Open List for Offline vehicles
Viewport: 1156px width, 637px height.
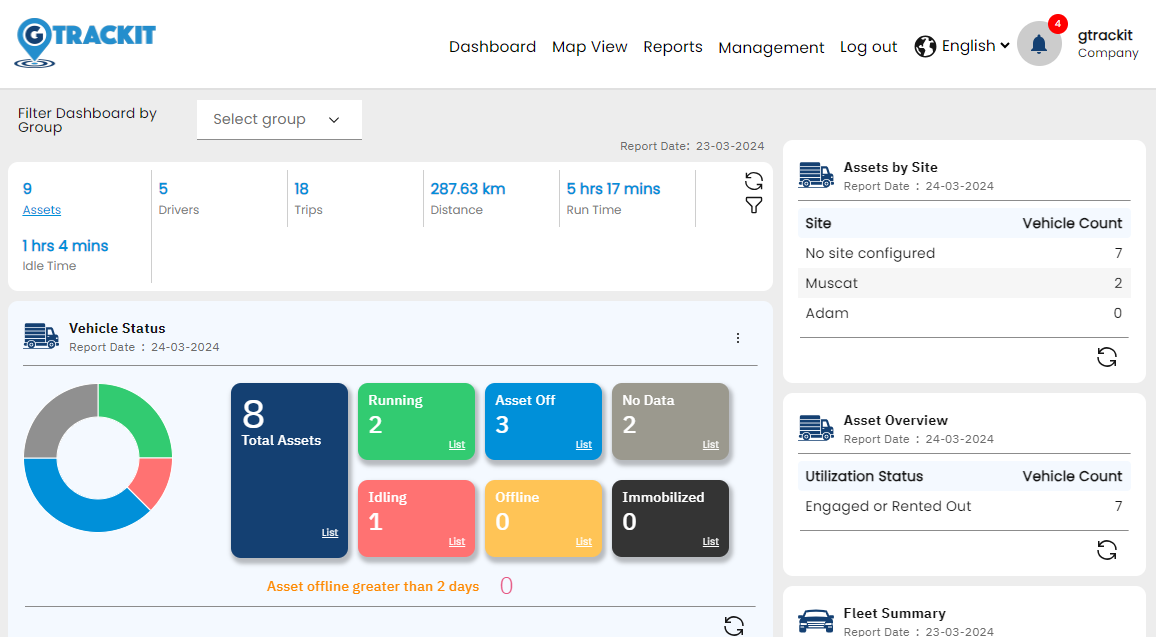[x=583, y=542]
